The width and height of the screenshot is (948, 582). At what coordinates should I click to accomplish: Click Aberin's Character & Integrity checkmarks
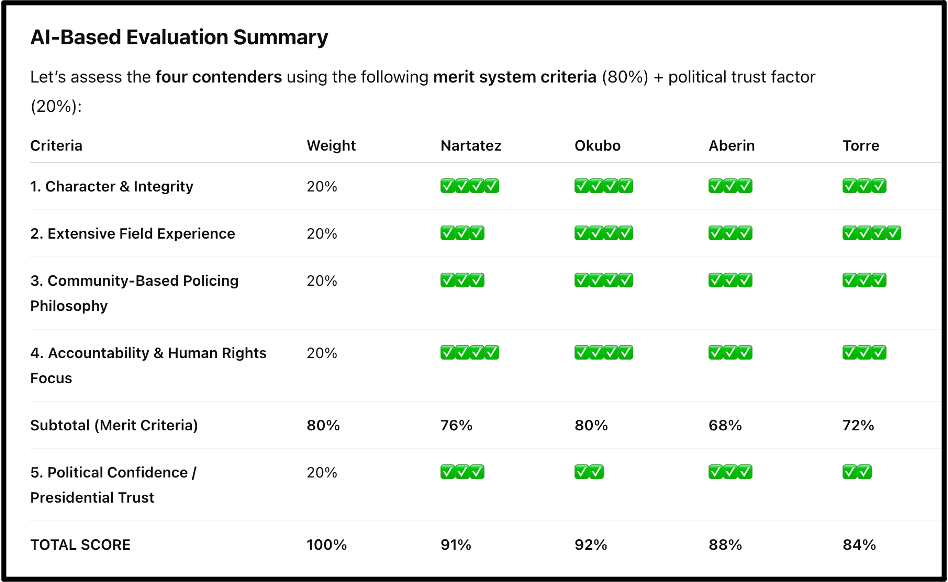click(x=730, y=186)
